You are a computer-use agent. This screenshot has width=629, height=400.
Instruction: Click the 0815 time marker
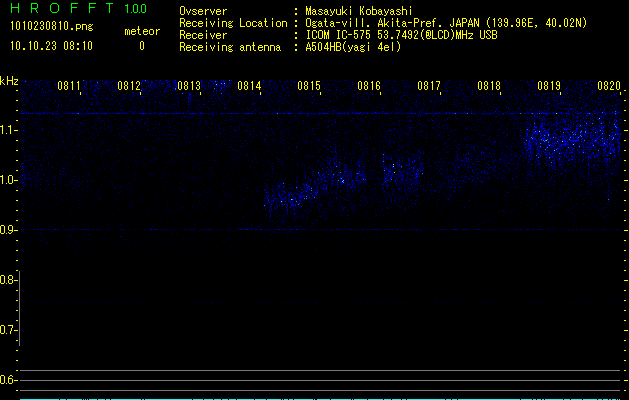309,86
